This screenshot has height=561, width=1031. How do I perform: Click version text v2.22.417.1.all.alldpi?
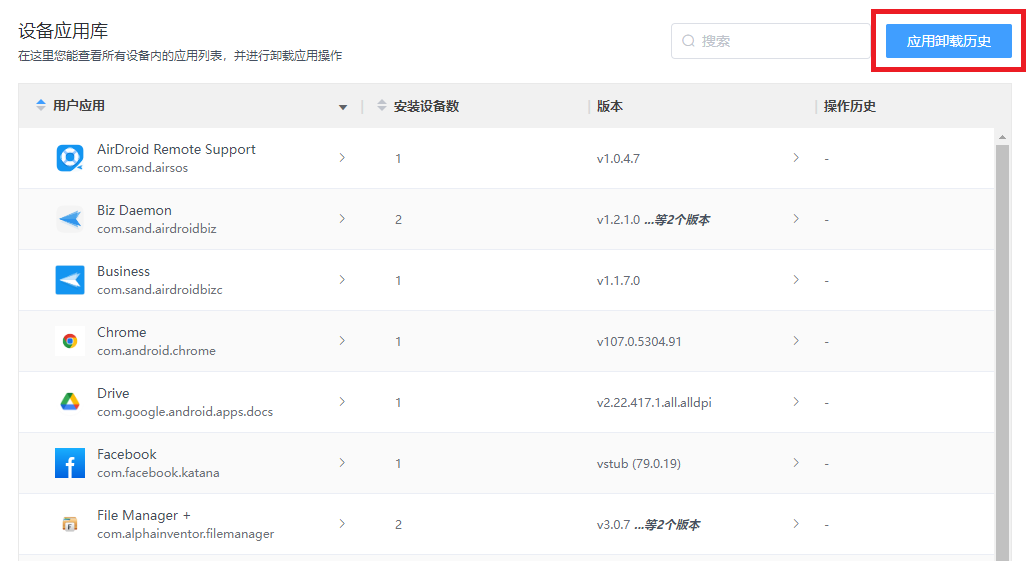coord(654,402)
